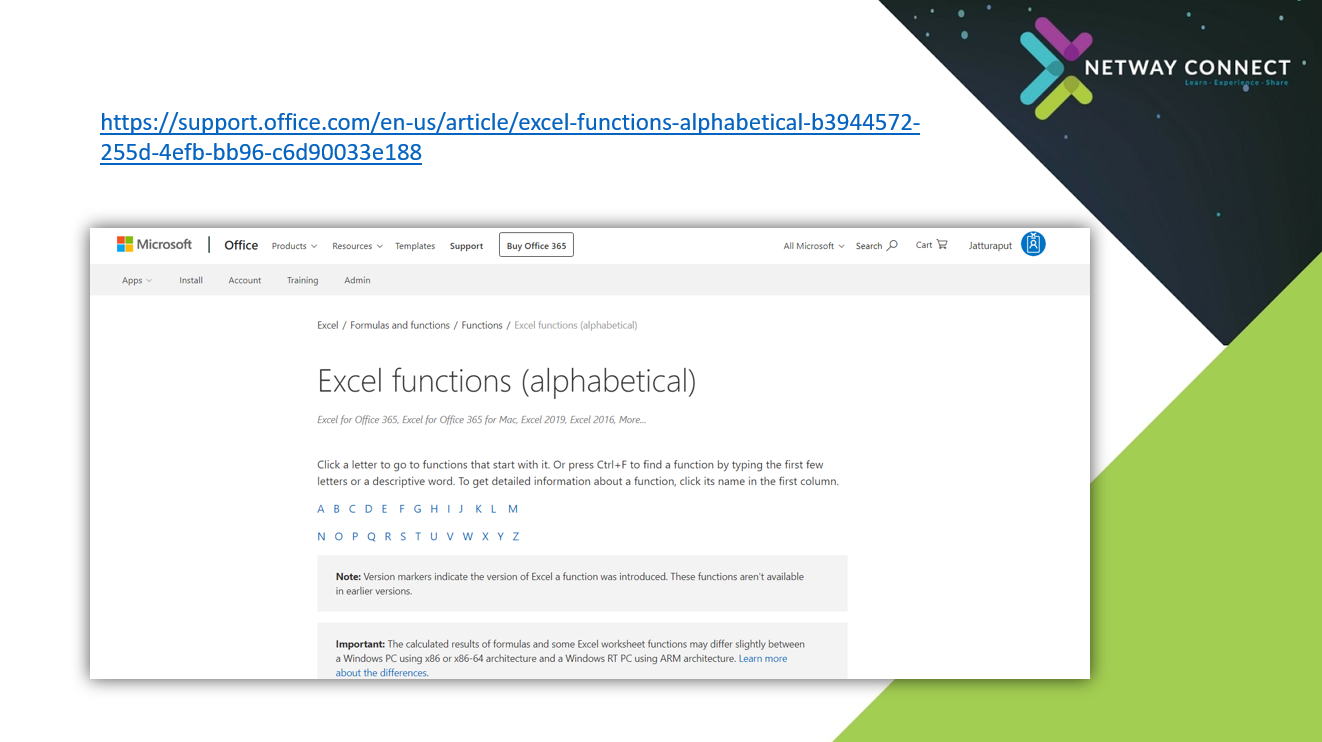Open Learn more about the differences link
1322x742 pixels.
pos(762,659)
